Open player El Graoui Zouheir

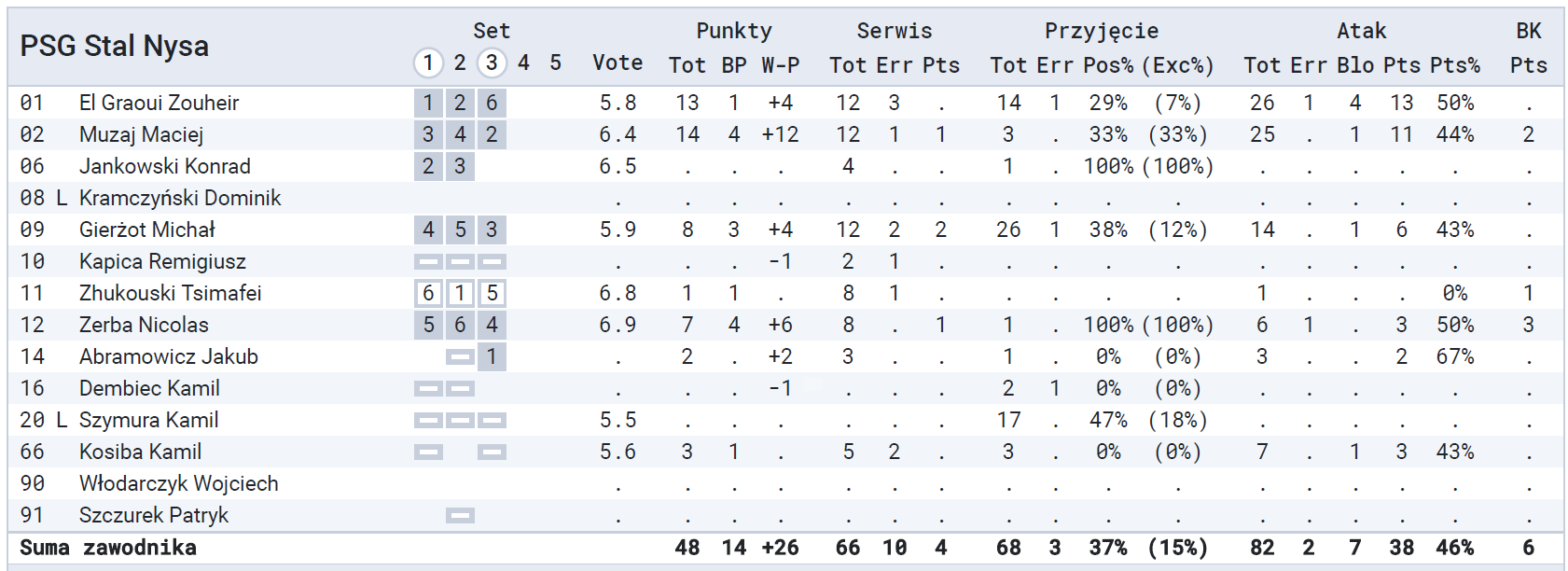(159, 103)
